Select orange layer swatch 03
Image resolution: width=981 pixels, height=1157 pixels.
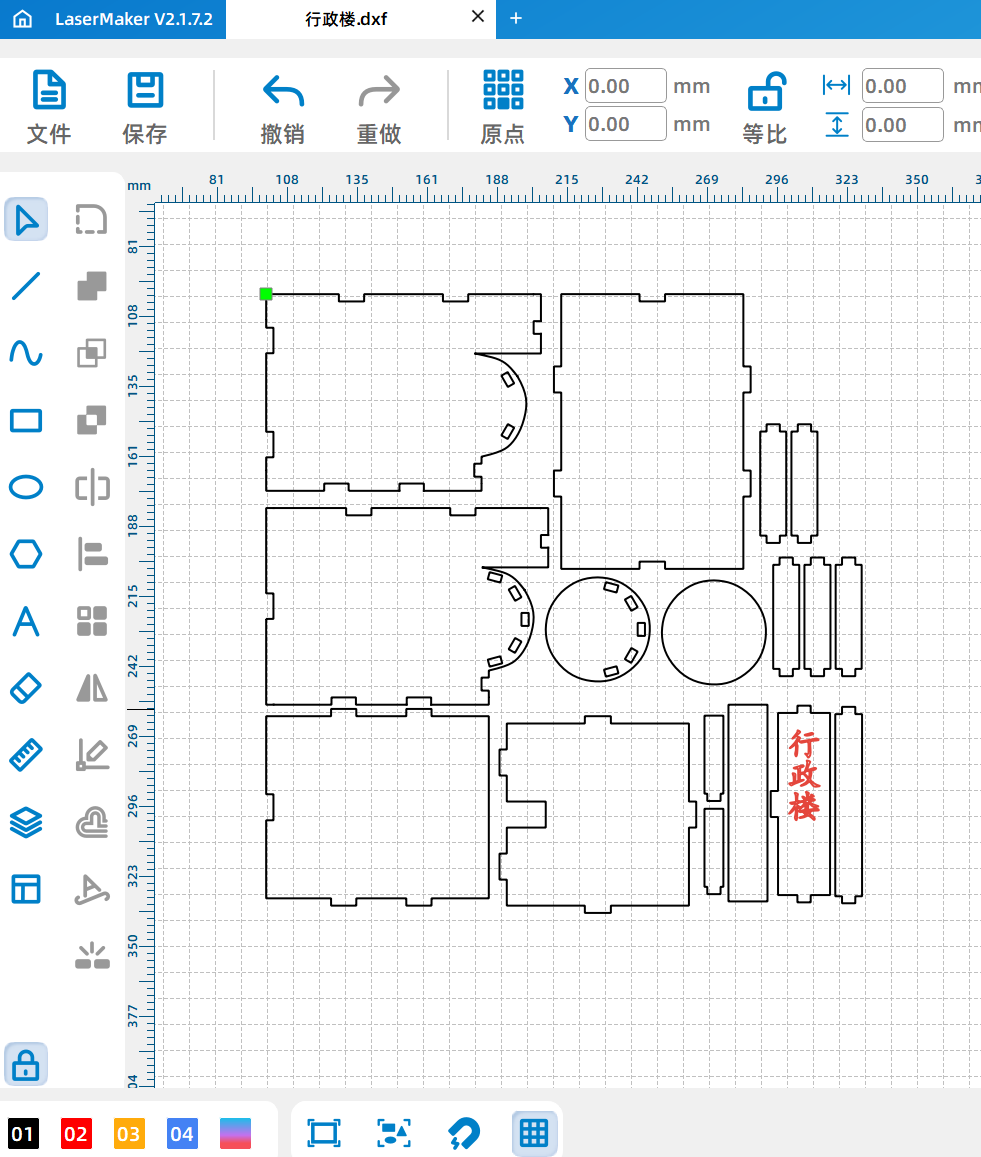pyautogui.click(x=128, y=1133)
